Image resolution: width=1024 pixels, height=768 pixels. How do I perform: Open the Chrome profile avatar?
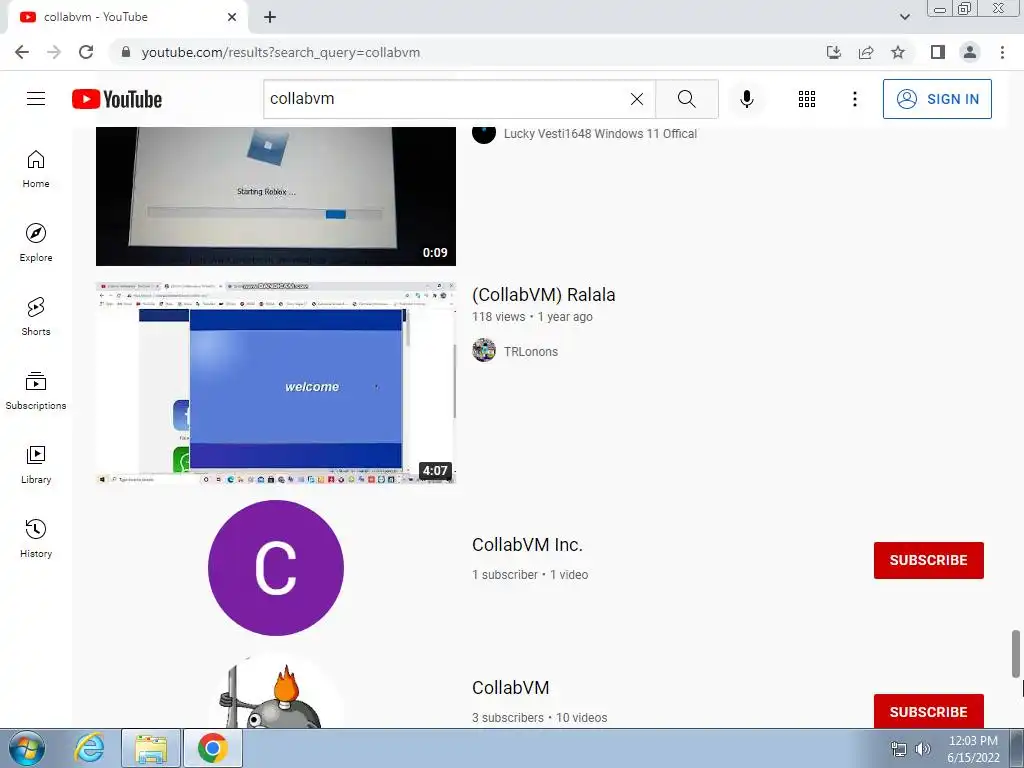pos(970,52)
